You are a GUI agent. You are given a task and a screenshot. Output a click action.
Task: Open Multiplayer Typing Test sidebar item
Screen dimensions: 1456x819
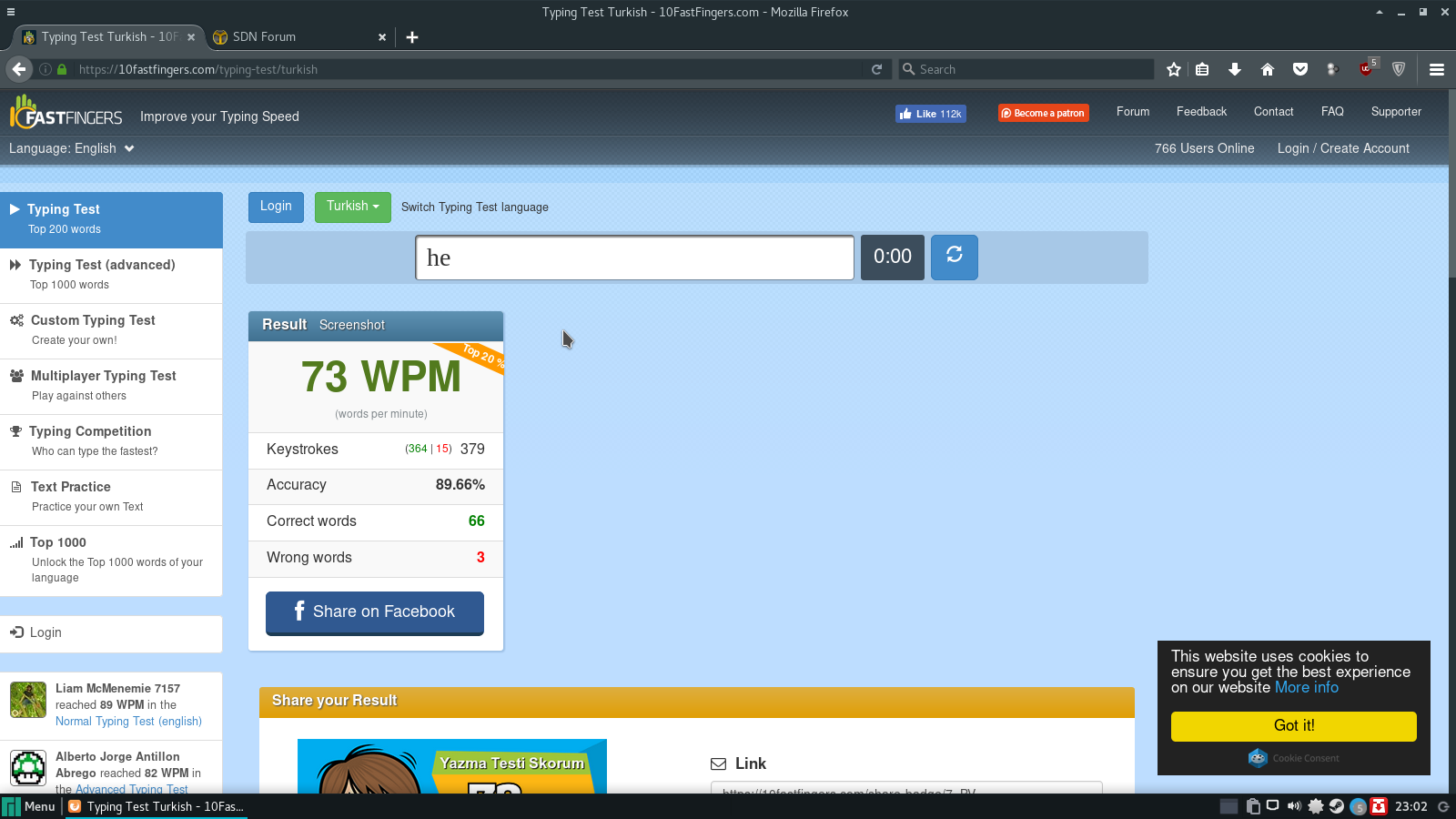(x=111, y=386)
